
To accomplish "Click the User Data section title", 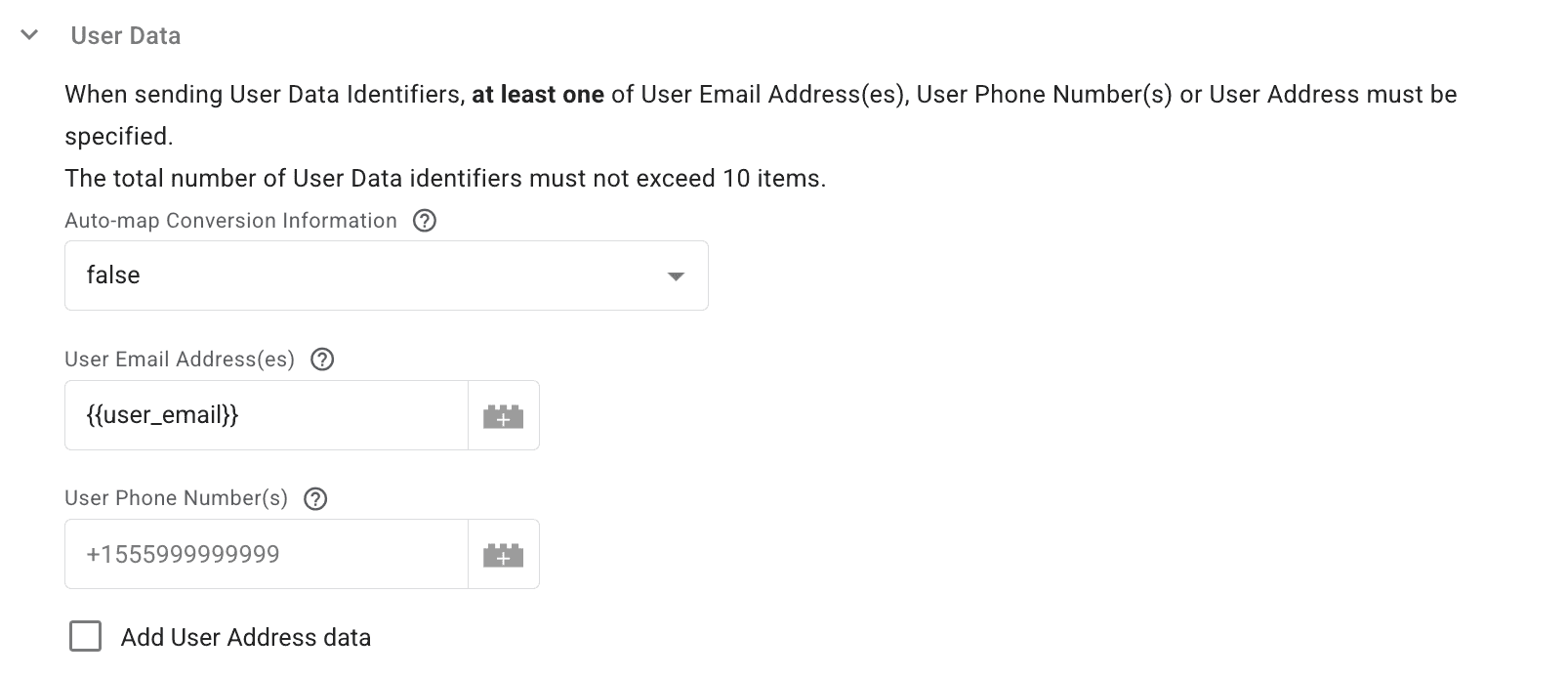I will coord(125,35).
